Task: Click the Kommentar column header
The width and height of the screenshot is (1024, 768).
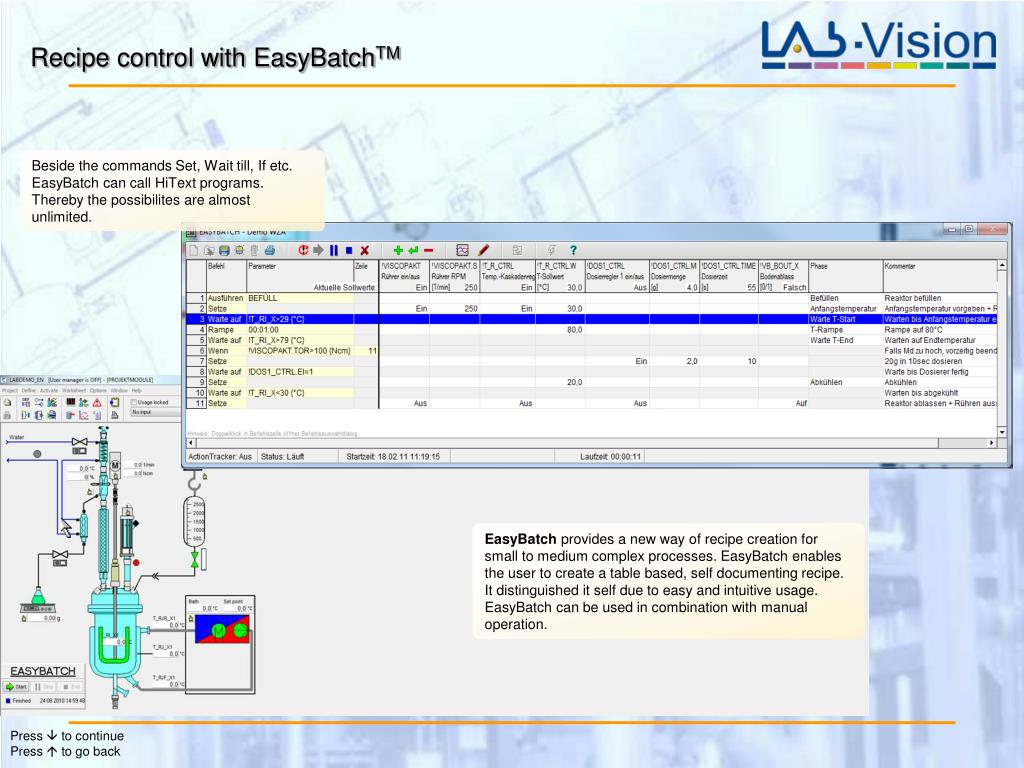Action: click(x=940, y=276)
